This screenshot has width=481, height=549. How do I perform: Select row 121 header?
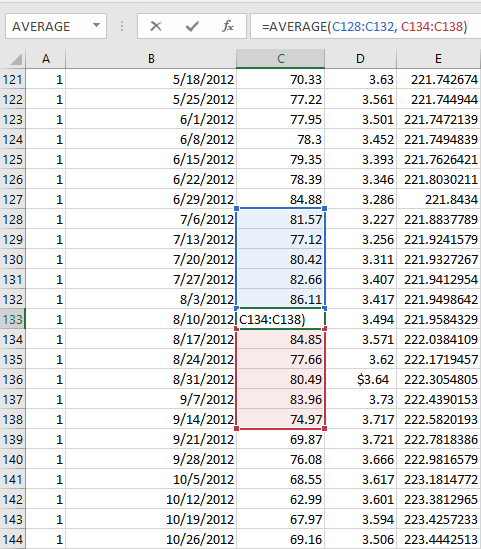tap(13, 79)
